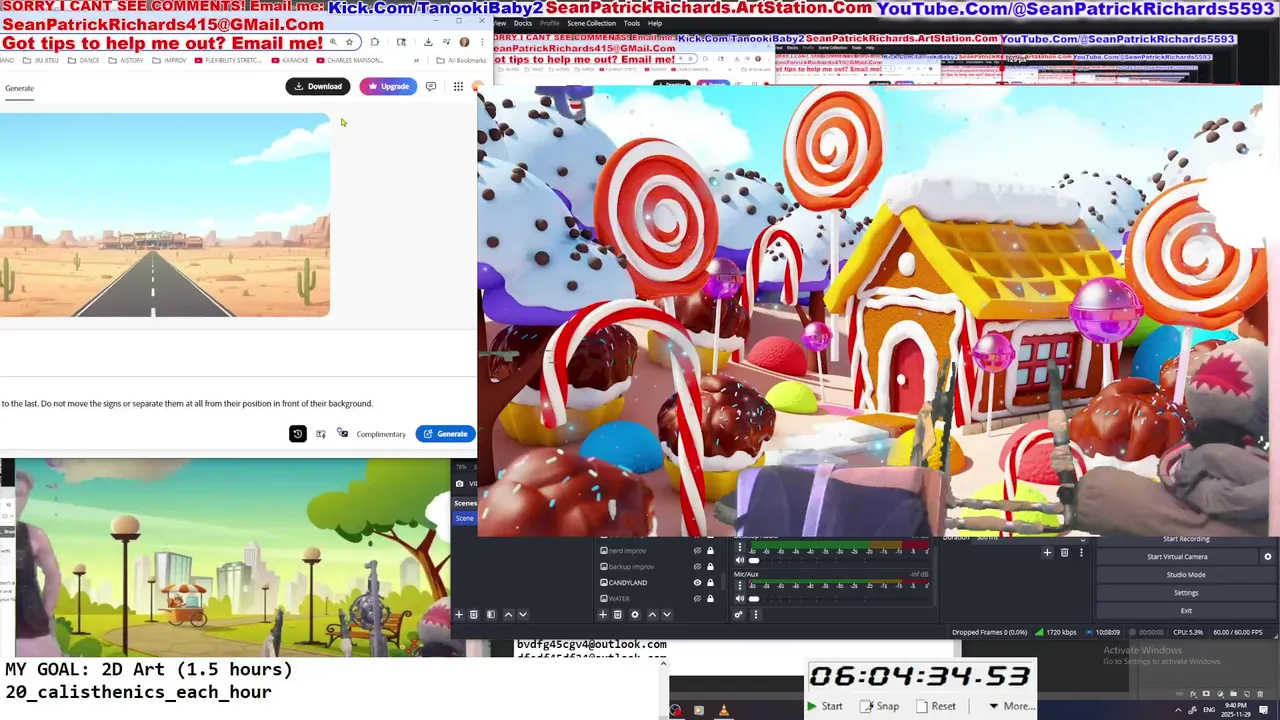This screenshot has height=720, width=1280.
Task: Open the KARAOKE bookmark
Action: click(290, 60)
